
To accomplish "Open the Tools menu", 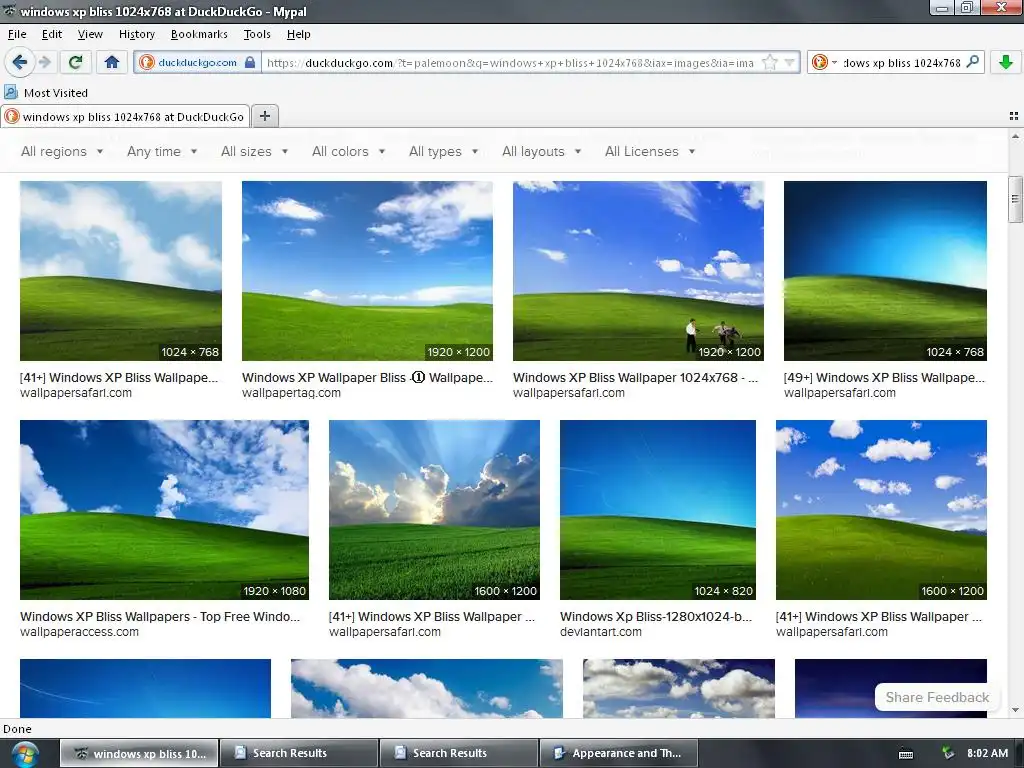I will 257,34.
